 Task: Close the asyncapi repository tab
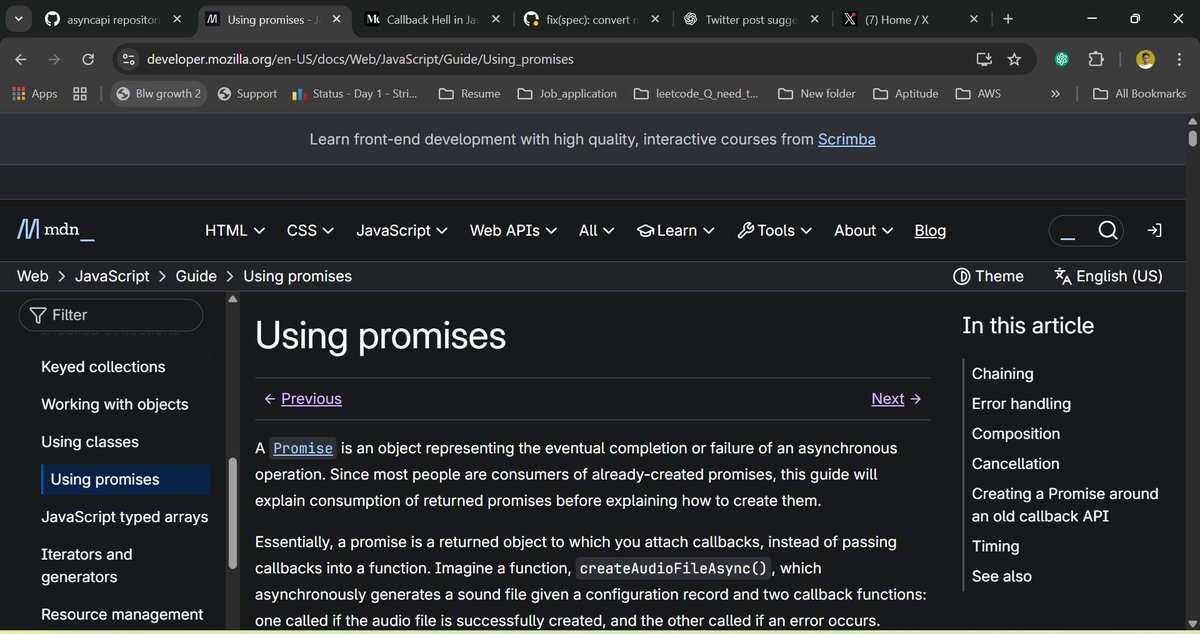(x=177, y=19)
